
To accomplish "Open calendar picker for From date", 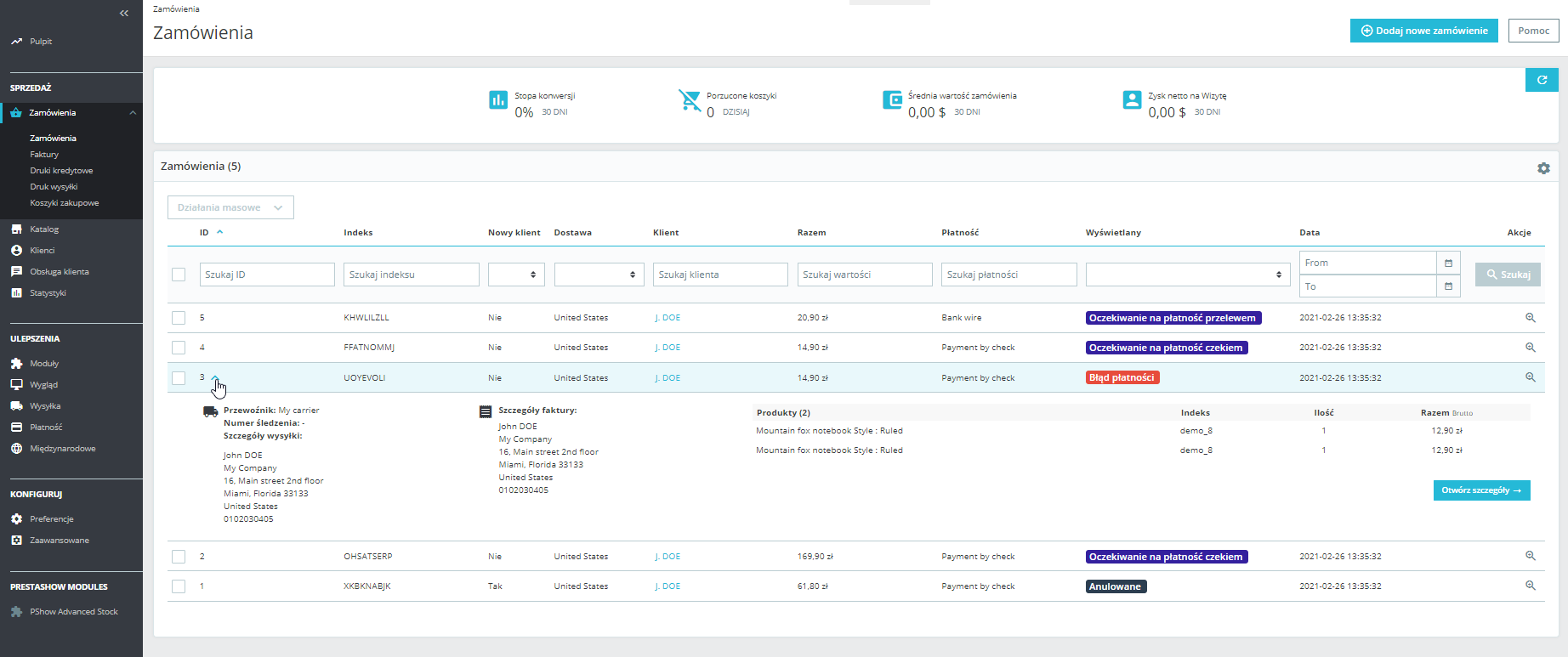I will [1448, 263].
